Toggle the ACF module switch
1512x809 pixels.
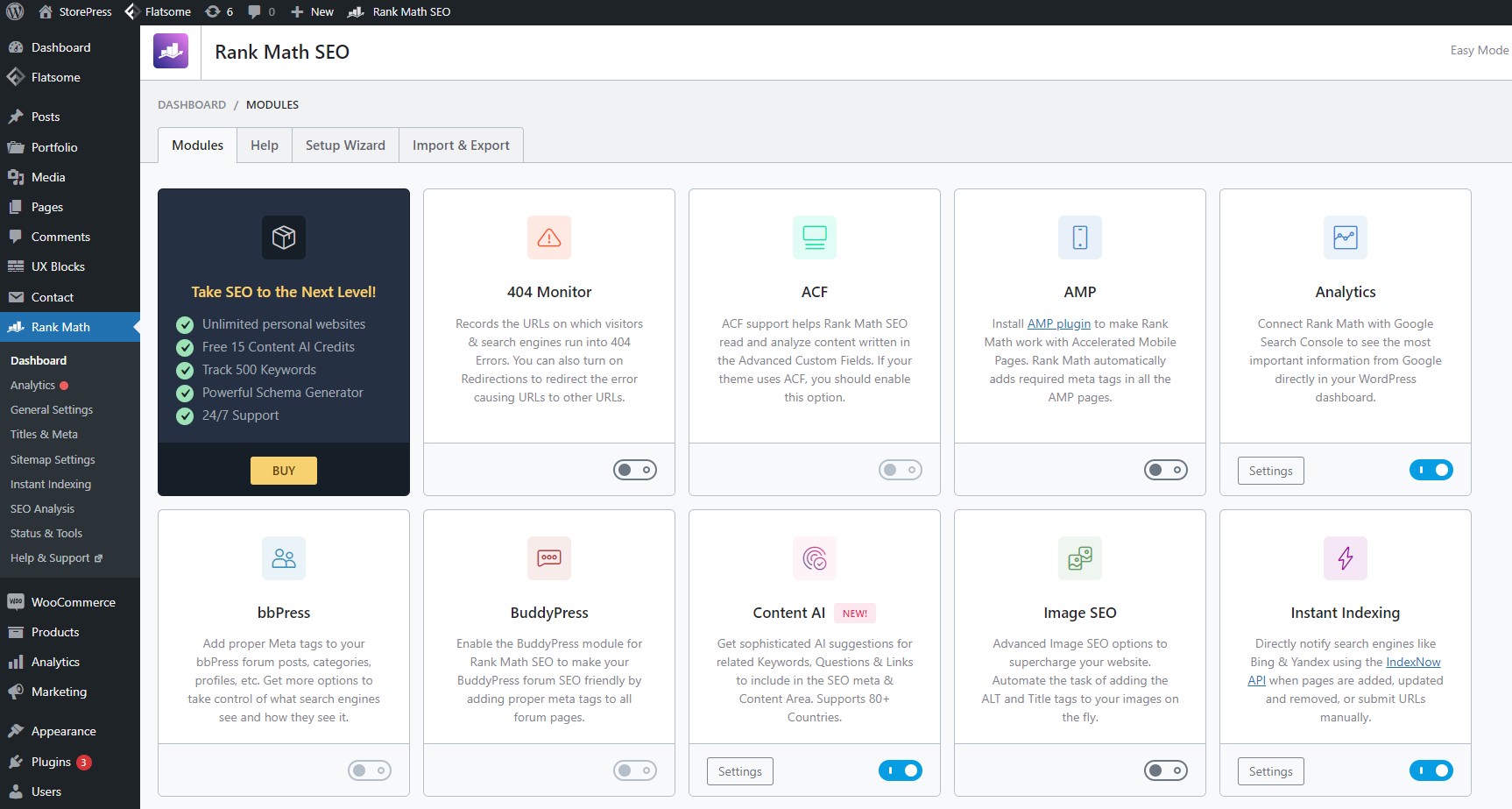pyautogui.click(x=901, y=470)
